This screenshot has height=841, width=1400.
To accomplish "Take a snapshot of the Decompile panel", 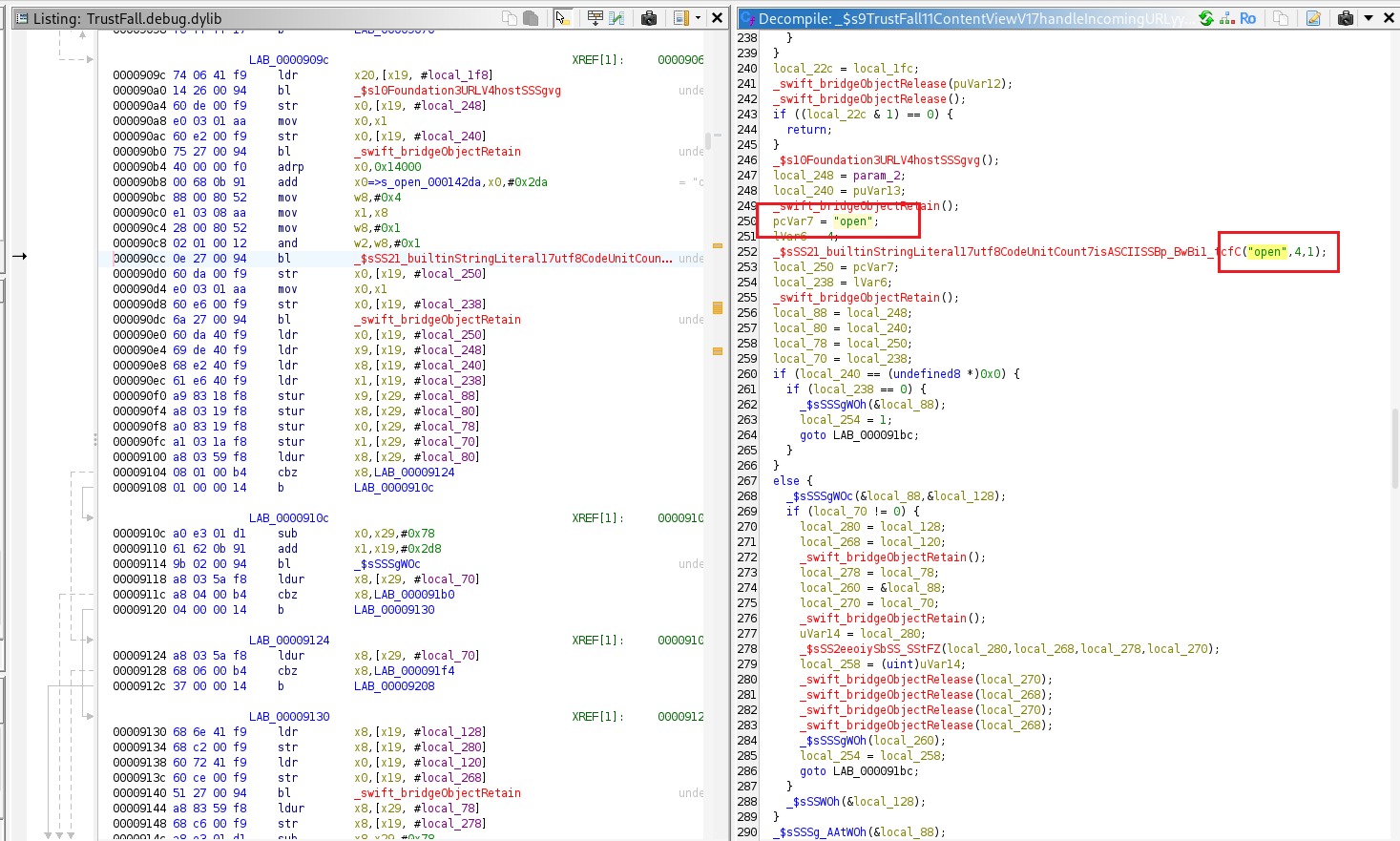I will click(1346, 18).
